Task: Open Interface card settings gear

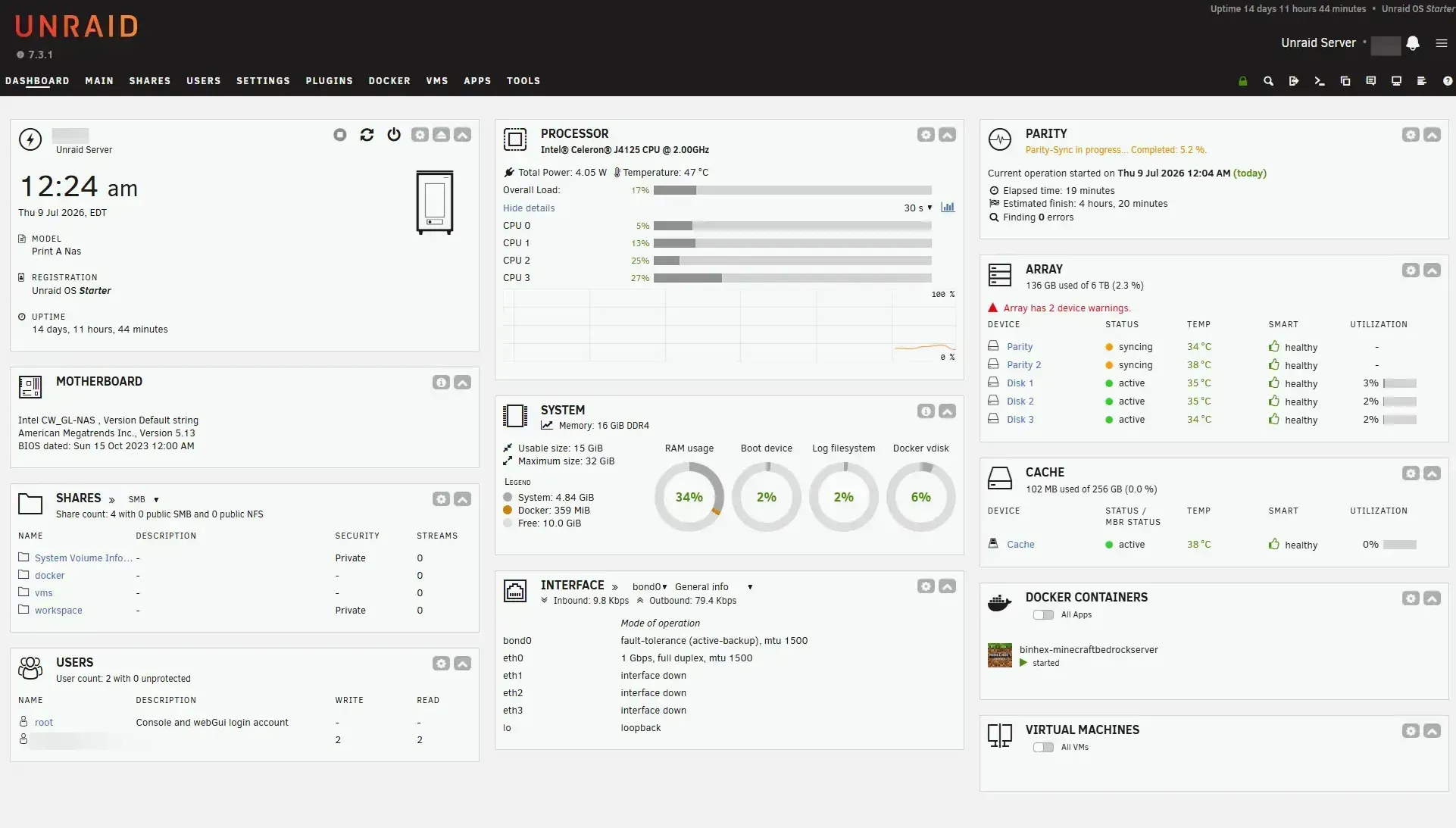Action: click(926, 586)
